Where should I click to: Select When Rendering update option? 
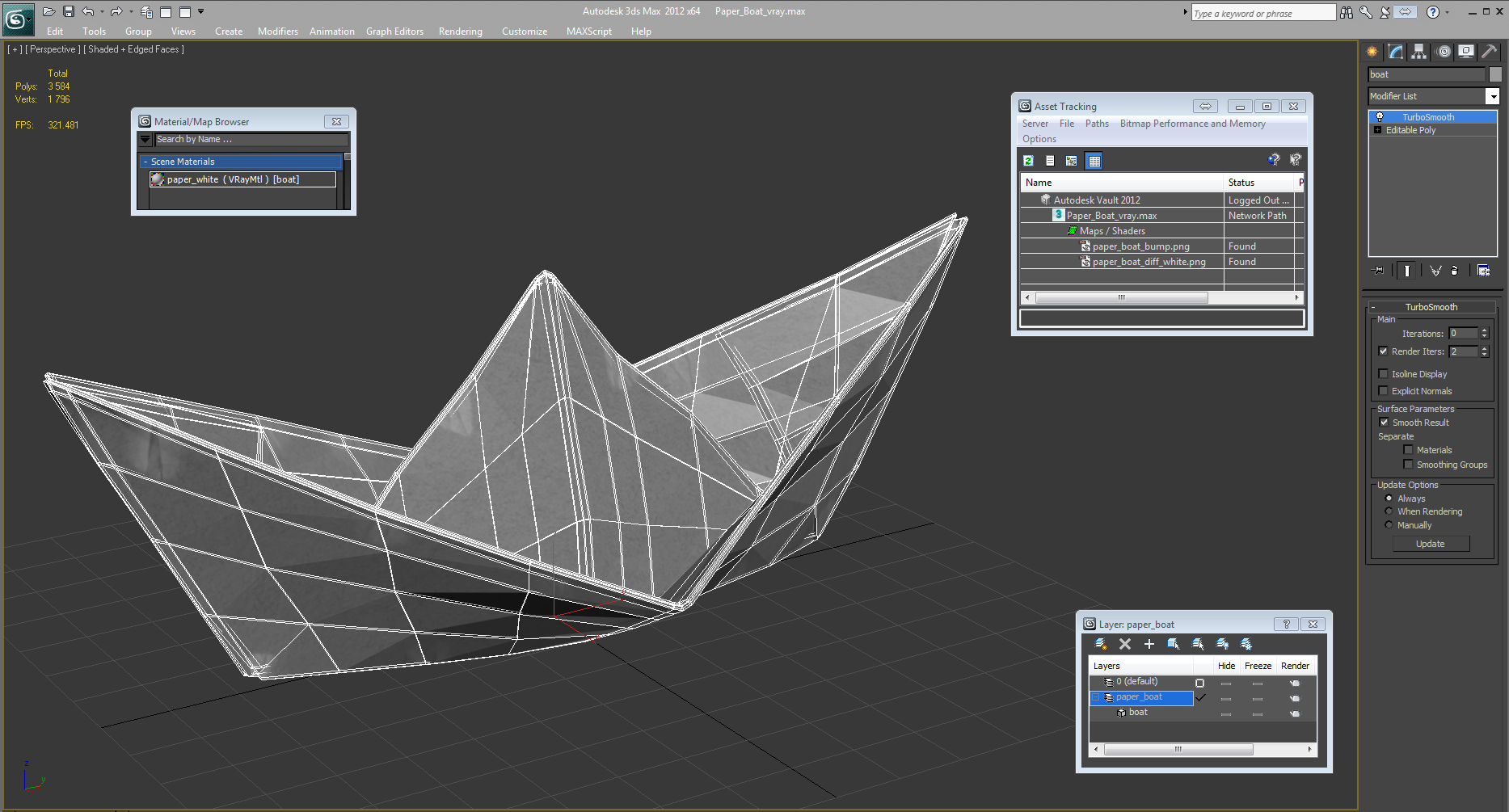click(x=1389, y=511)
